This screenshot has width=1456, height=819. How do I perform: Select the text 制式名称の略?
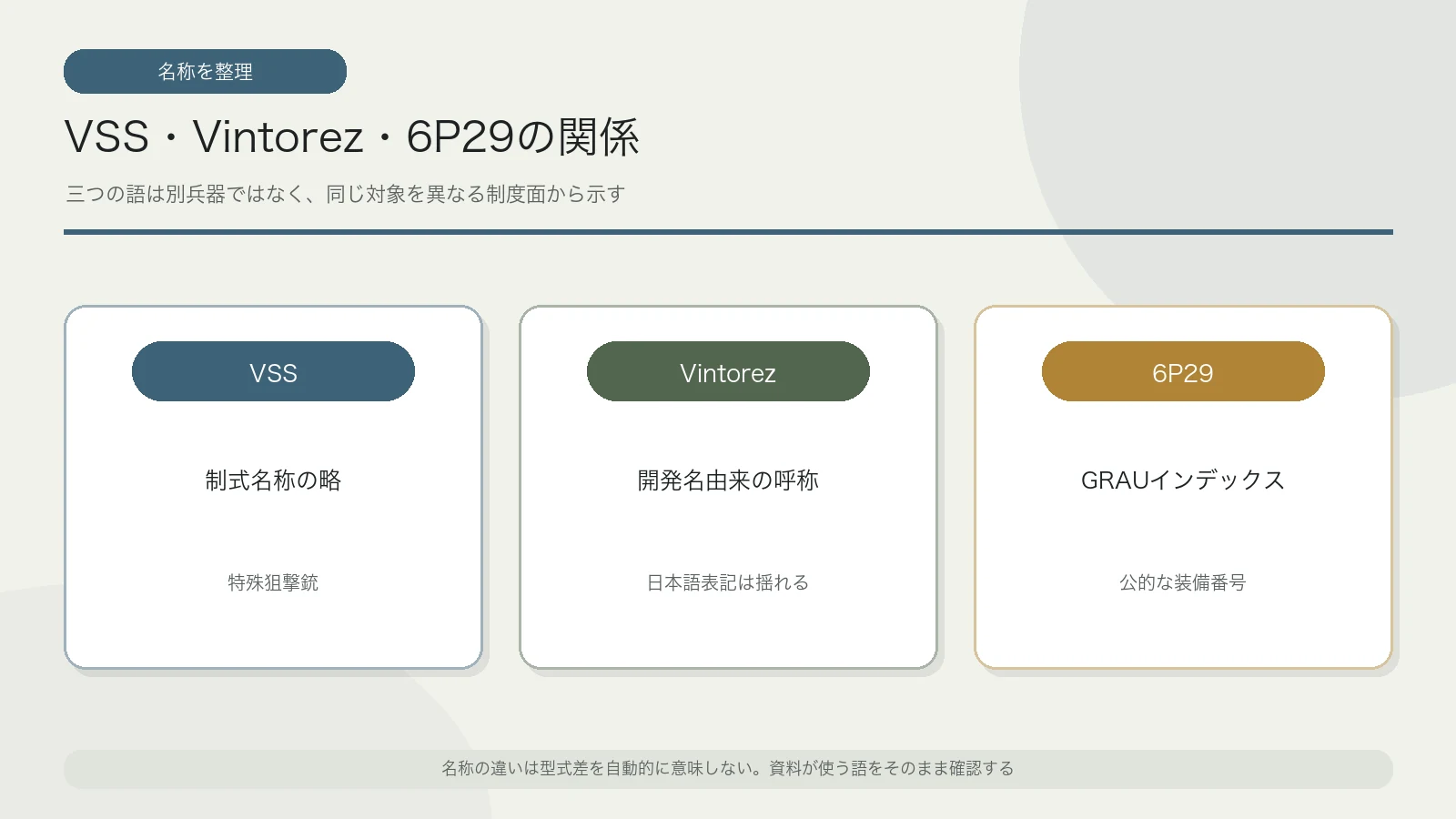tap(273, 480)
